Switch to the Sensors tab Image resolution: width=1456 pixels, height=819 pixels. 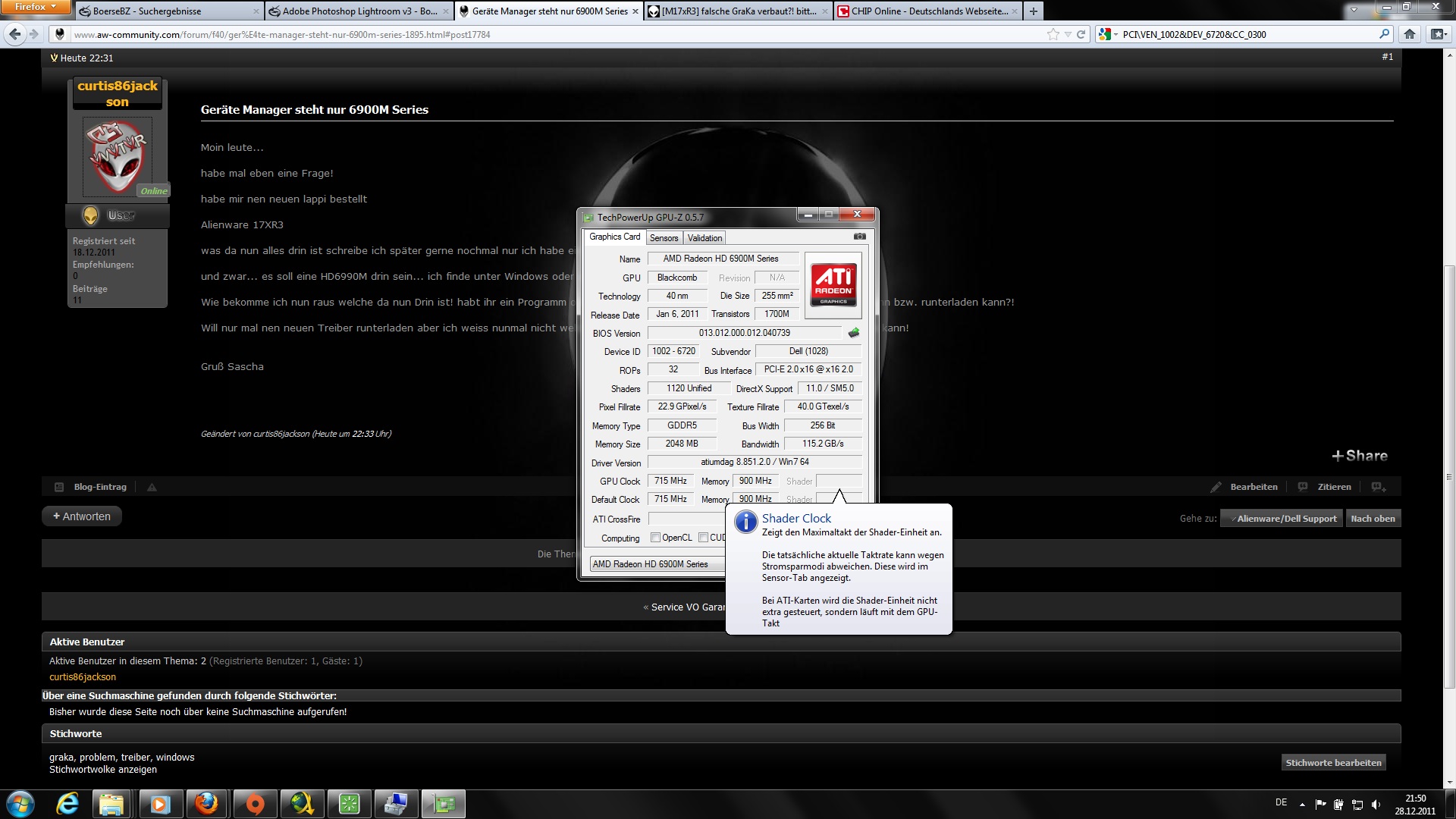coord(664,238)
